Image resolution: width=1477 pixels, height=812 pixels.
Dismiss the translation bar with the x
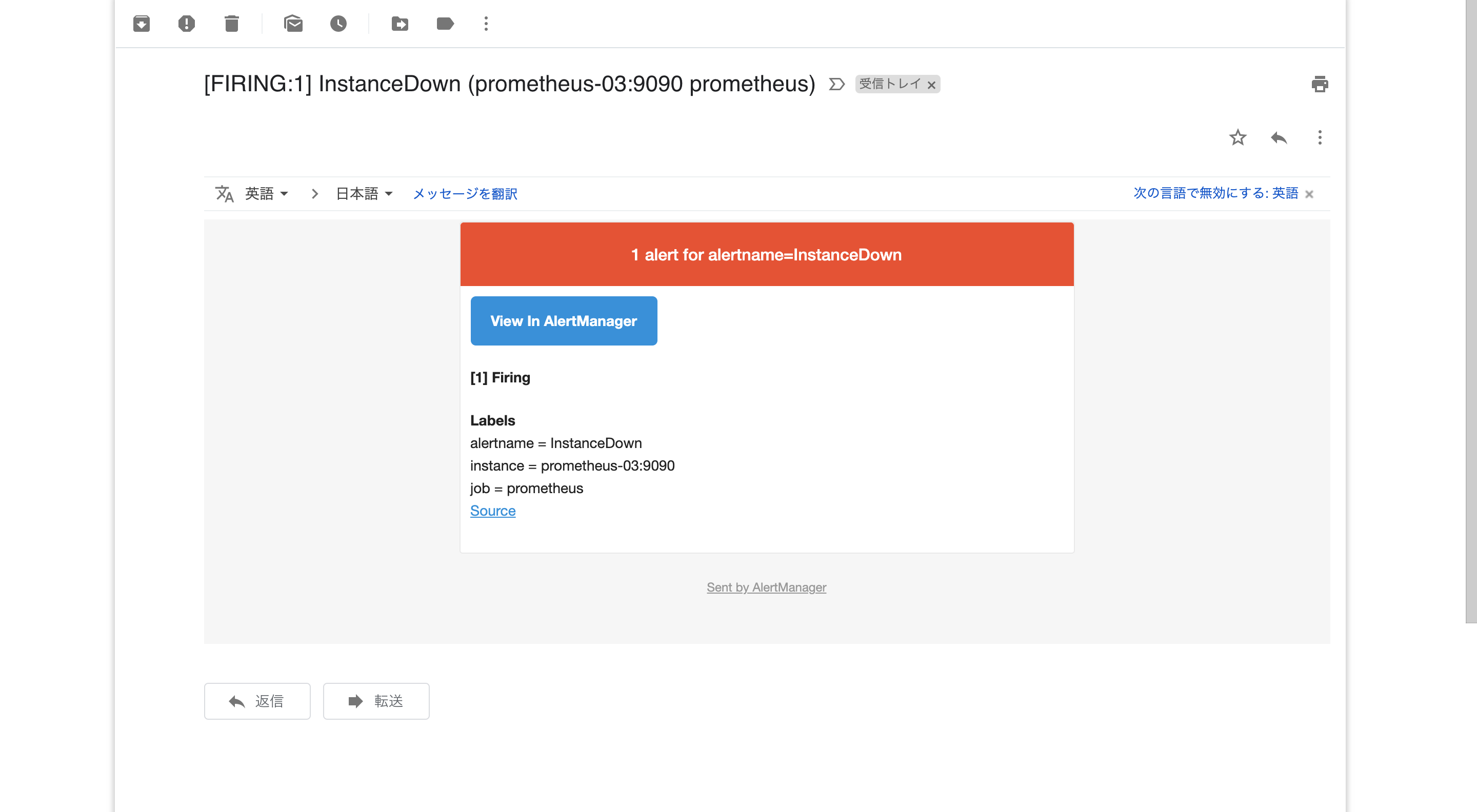(1309, 194)
